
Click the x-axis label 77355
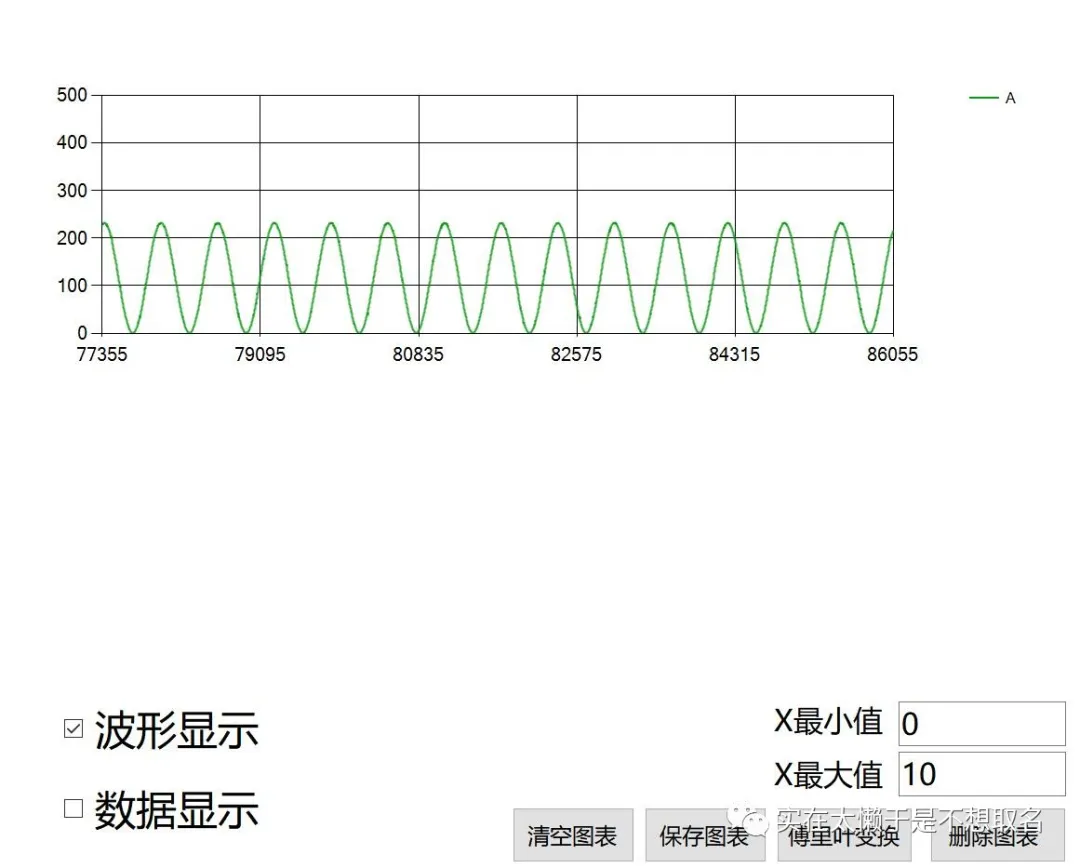102,355
